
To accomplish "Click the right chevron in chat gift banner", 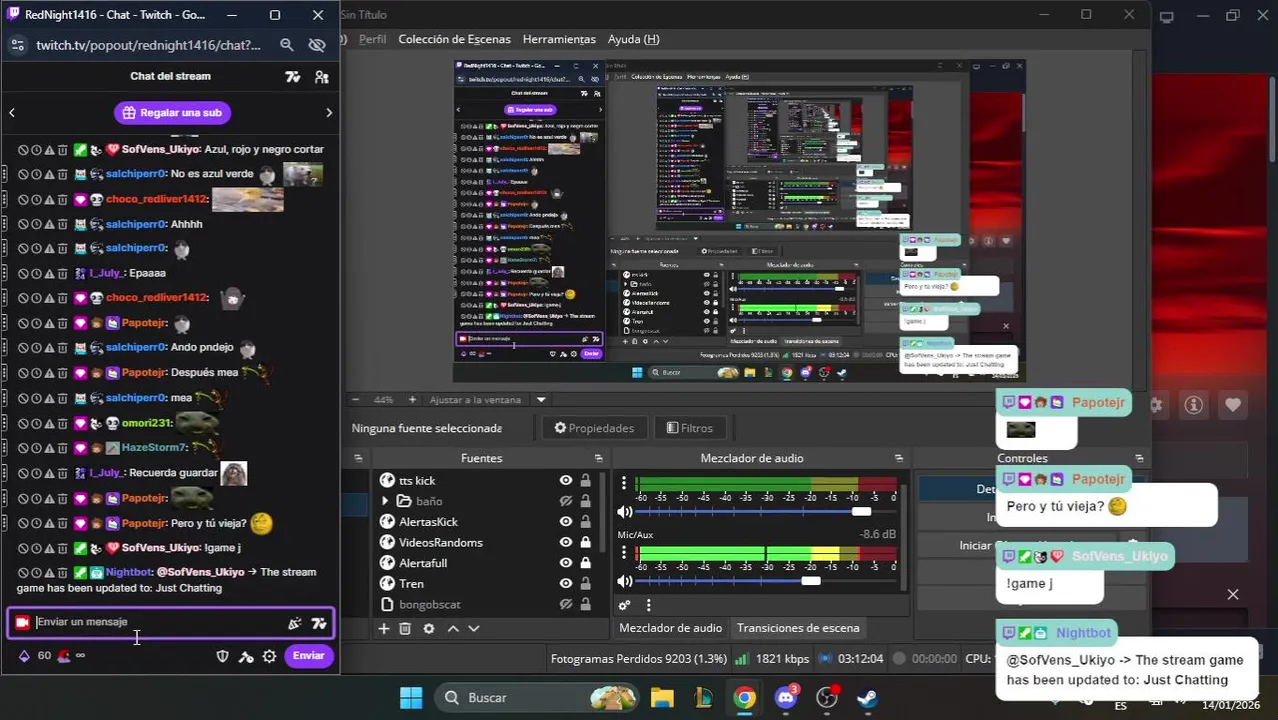I will click(329, 113).
